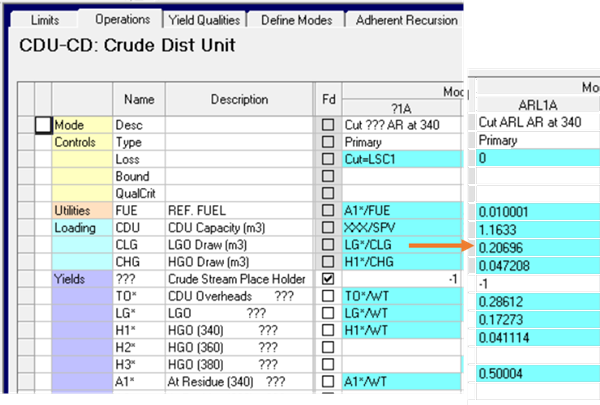The height and width of the screenshot is (405, 600).
Task: Tick Fd checkbox for A1* At Residue row
Action: 329,381
